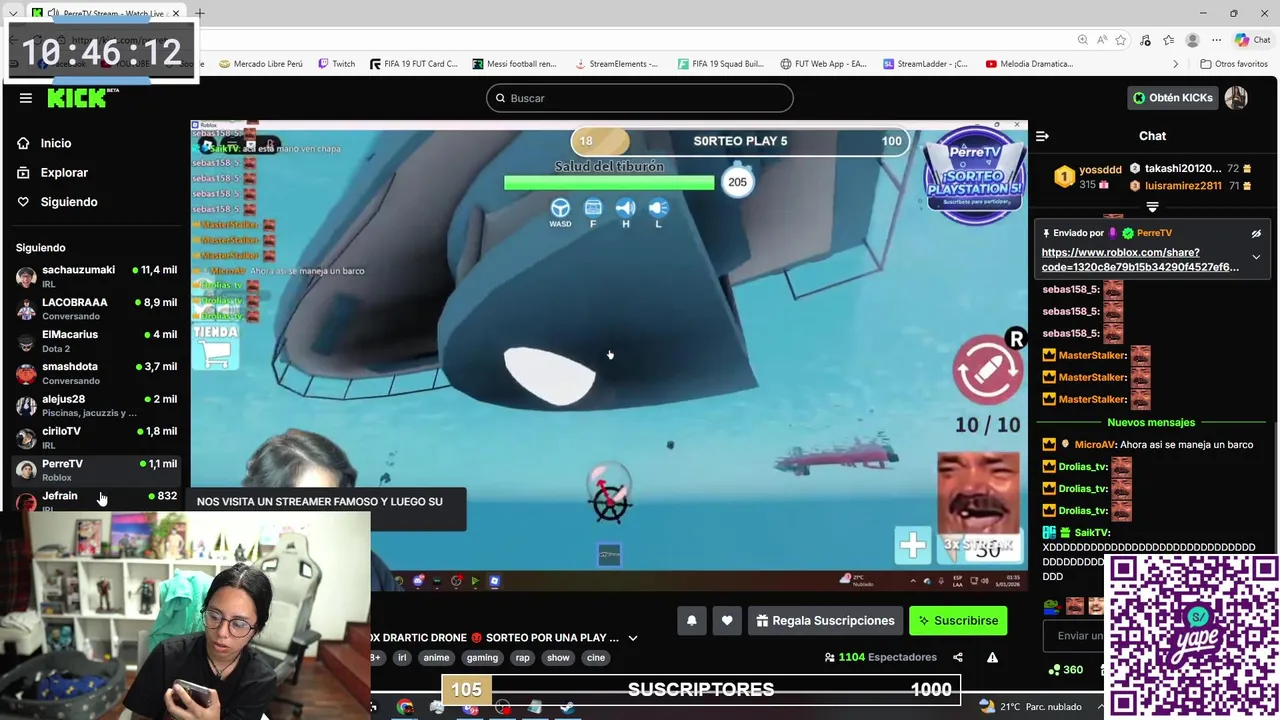Click the Obtén KICKs button
1280x720 pixels.
1172,98
